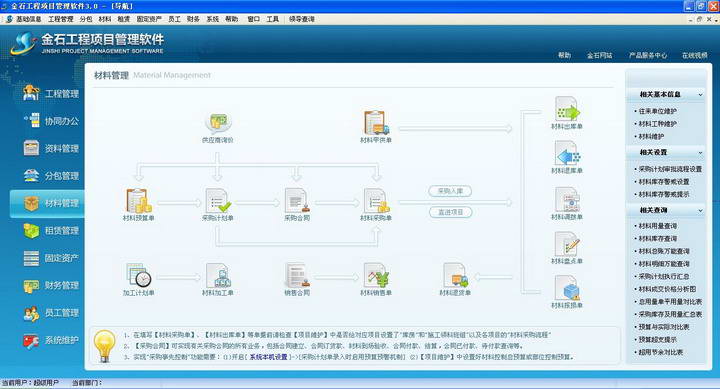Open the 材料 menu
Screen dimensions: 720x389
tap(105, 19)
